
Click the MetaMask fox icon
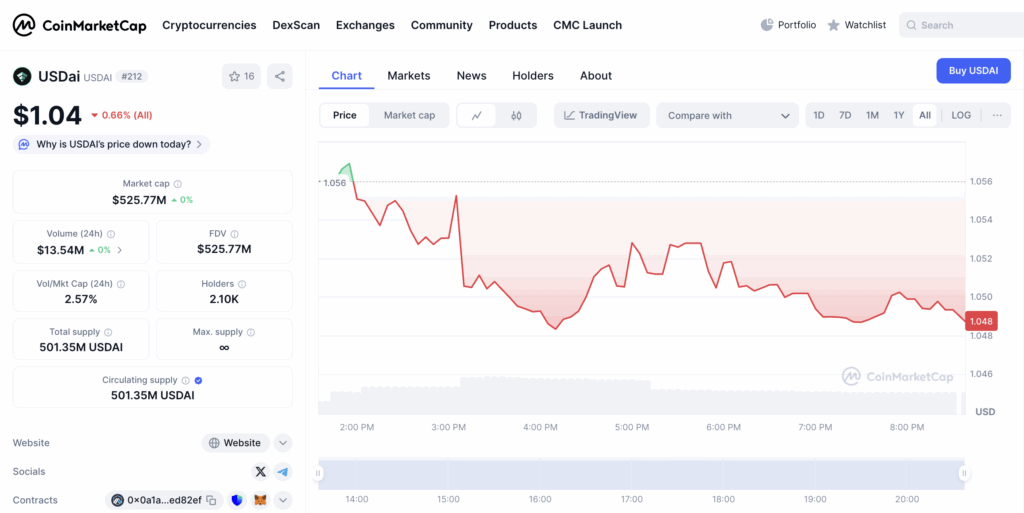pyautogui.click(x=260, y=500)
